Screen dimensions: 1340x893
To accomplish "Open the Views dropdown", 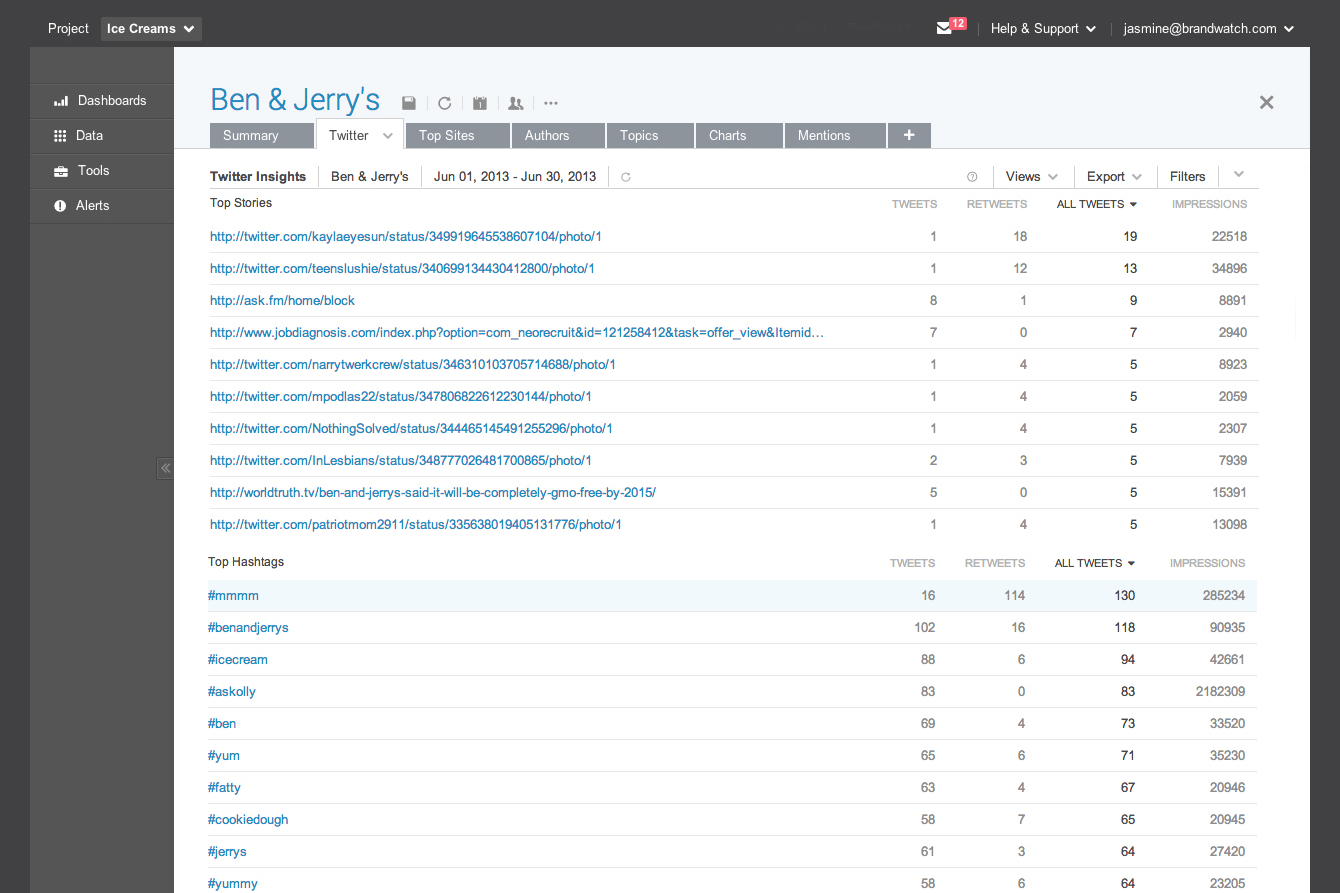I will pyautogui.click(x=1032, y=176).
